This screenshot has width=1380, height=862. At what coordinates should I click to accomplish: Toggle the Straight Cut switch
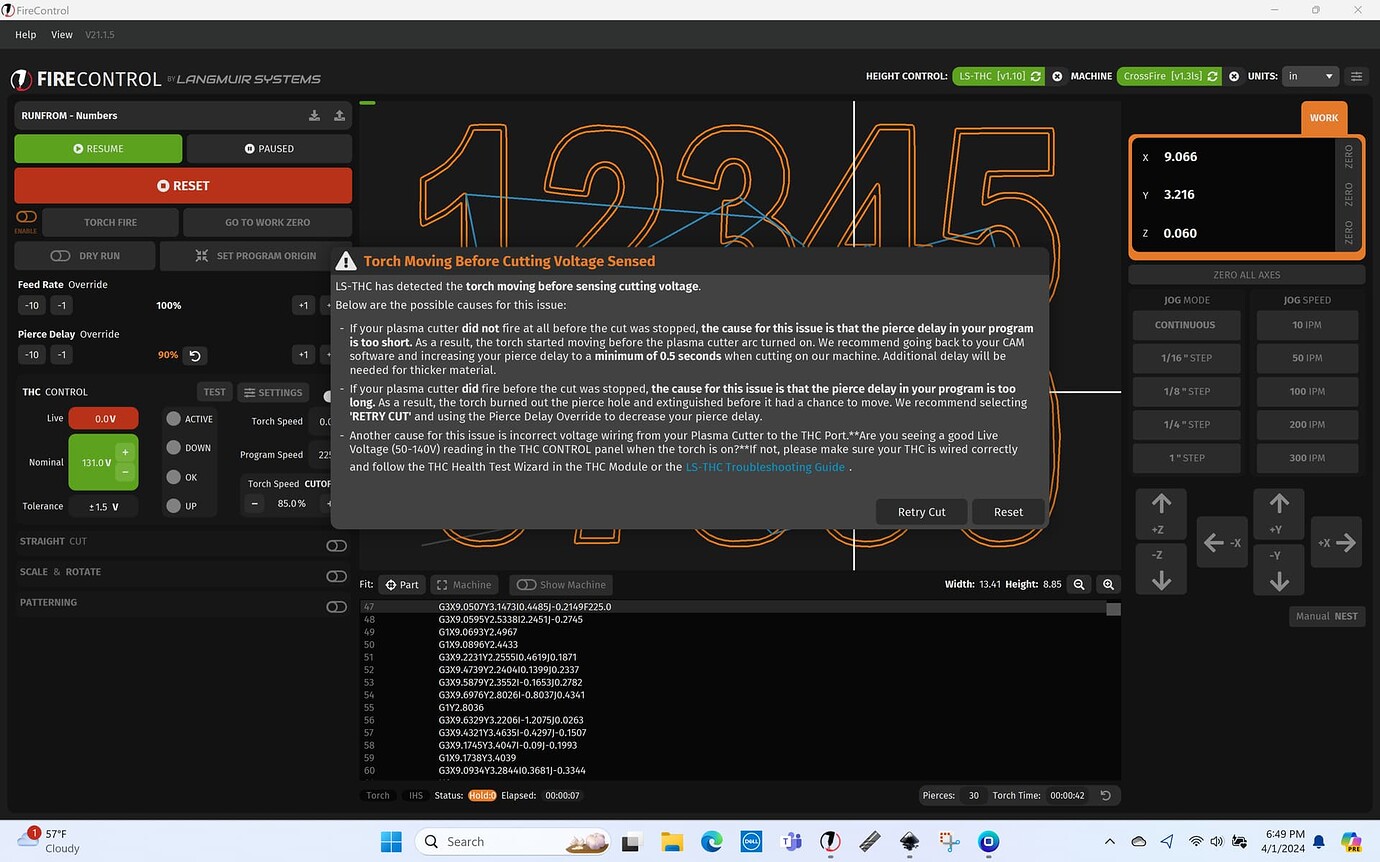point(336,545)
